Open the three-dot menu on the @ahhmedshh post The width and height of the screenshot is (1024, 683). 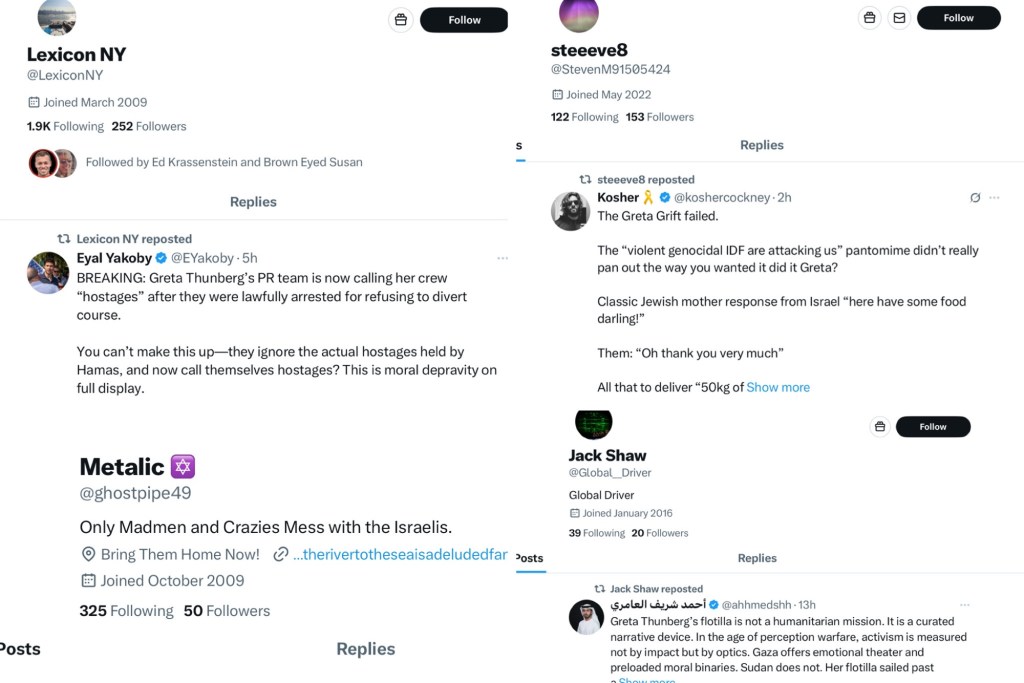click(x=964, y=605)
